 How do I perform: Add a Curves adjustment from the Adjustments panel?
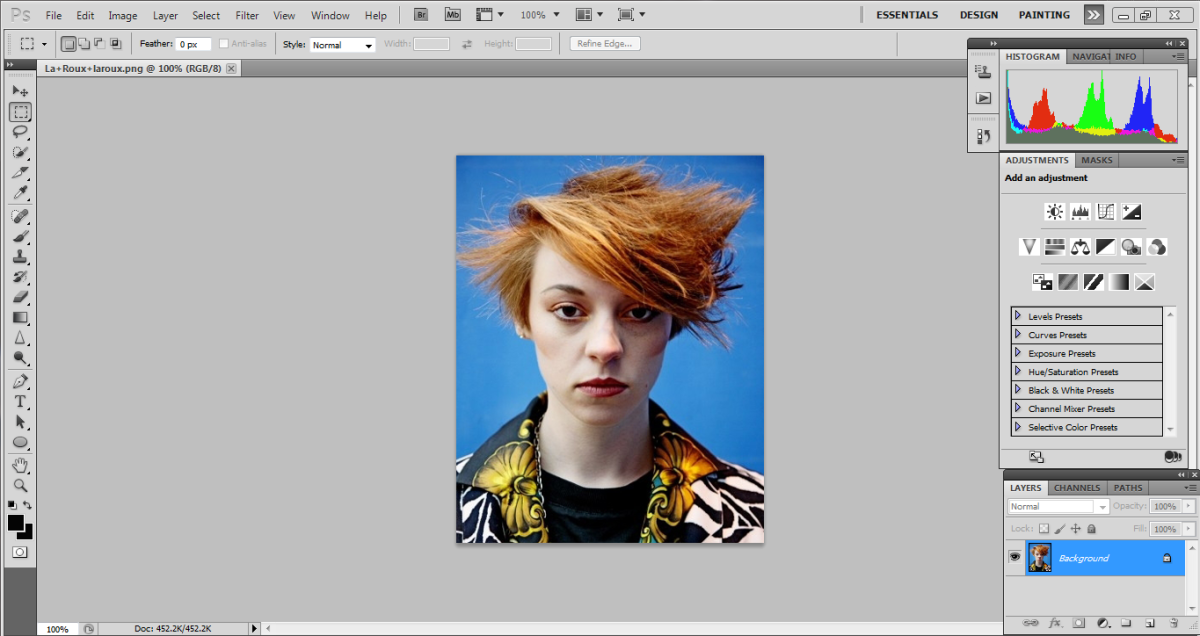tap(1105, 211)
